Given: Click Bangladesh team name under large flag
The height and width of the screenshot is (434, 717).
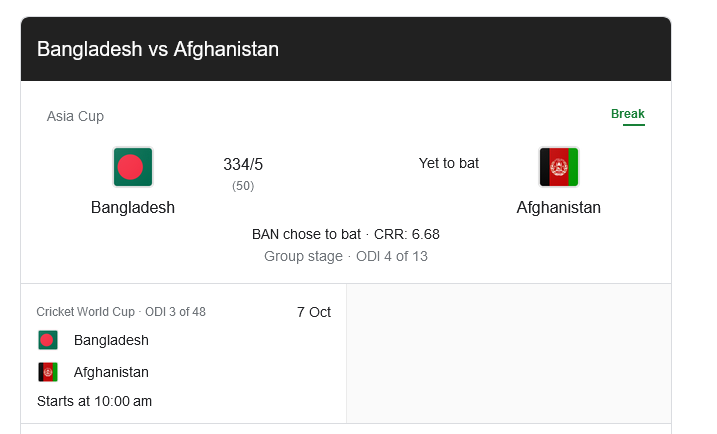Looking at the screenshot, I should pos(133,208).
